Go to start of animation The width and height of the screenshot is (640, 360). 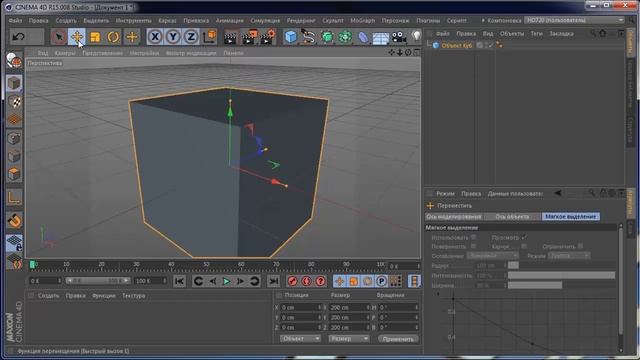[x=179, y=281]
